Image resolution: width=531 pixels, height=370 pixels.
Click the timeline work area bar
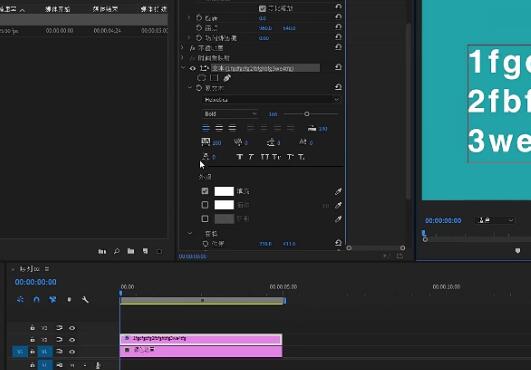click(202, 301)
